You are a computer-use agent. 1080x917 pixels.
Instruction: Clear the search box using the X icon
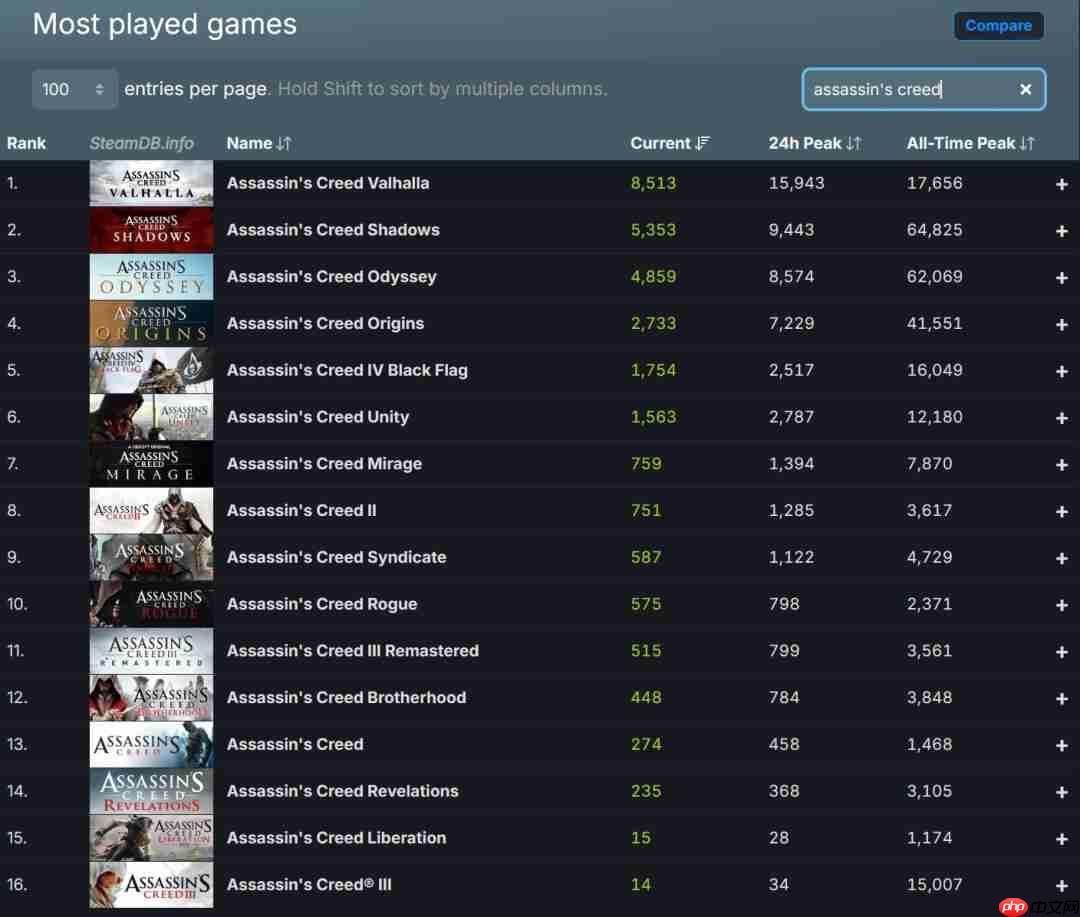(x=1026, y=89)
